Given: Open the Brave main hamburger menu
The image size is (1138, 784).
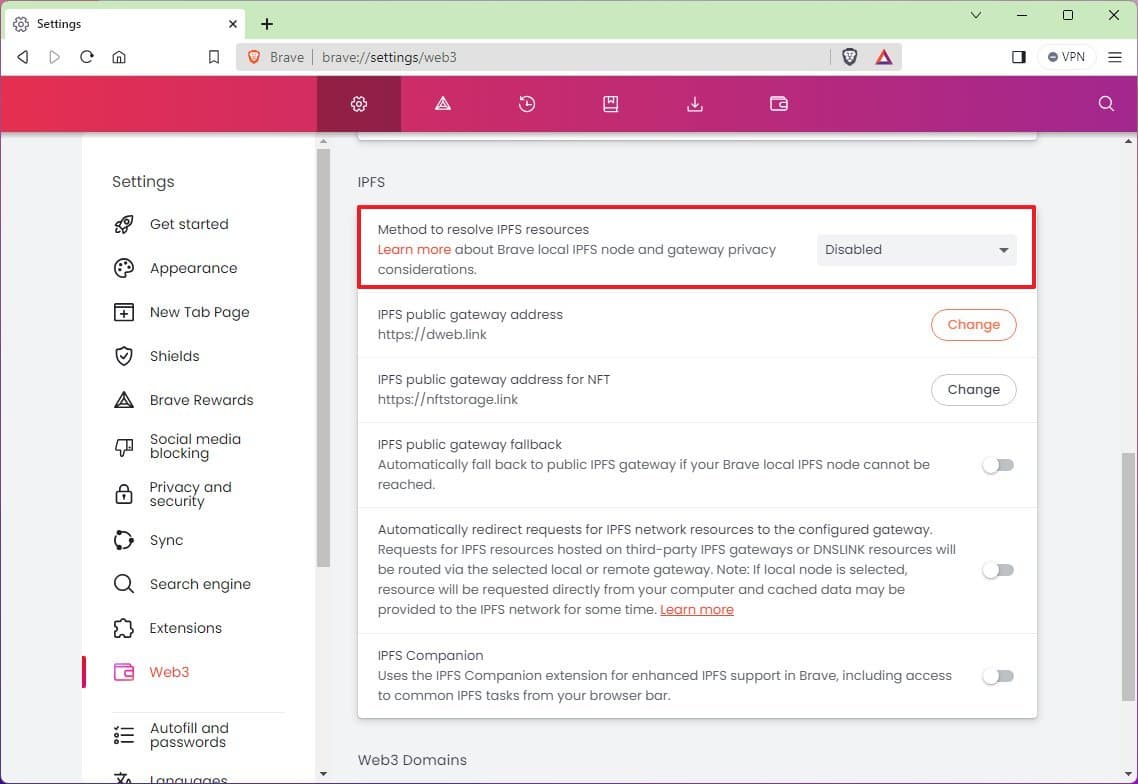Looking at the screenshot, I should pyautogui.click(x=1115, y=57).
